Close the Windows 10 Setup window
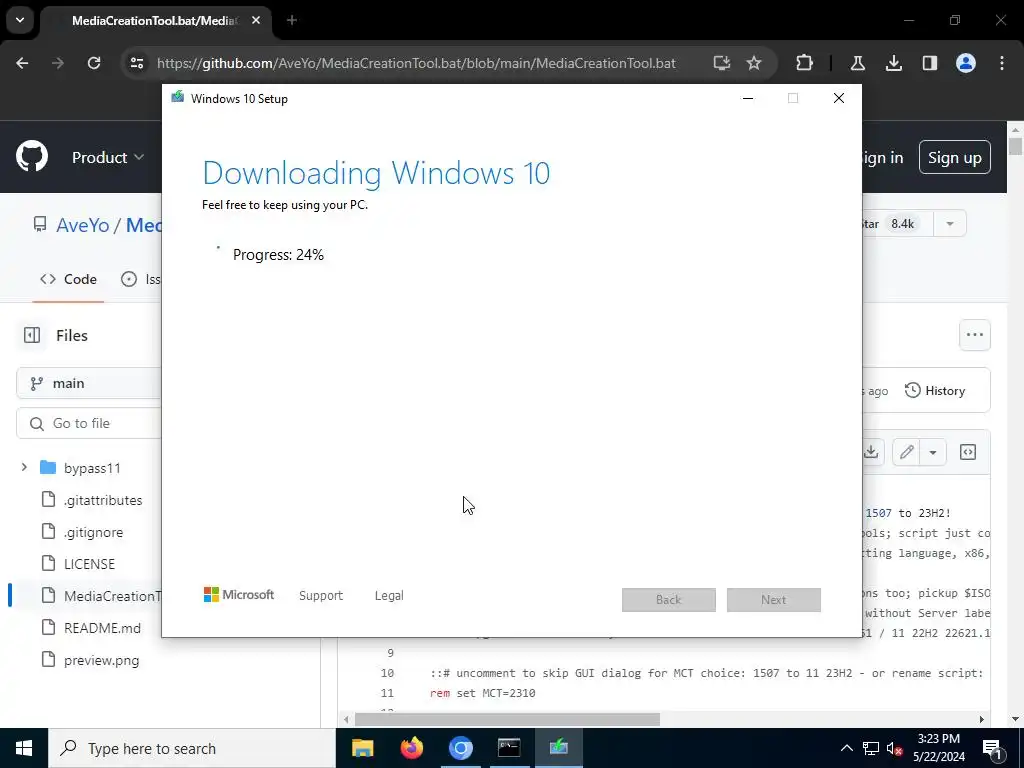Image resolution: width=1024 pixels, height=768 pixels. (839, 98)
